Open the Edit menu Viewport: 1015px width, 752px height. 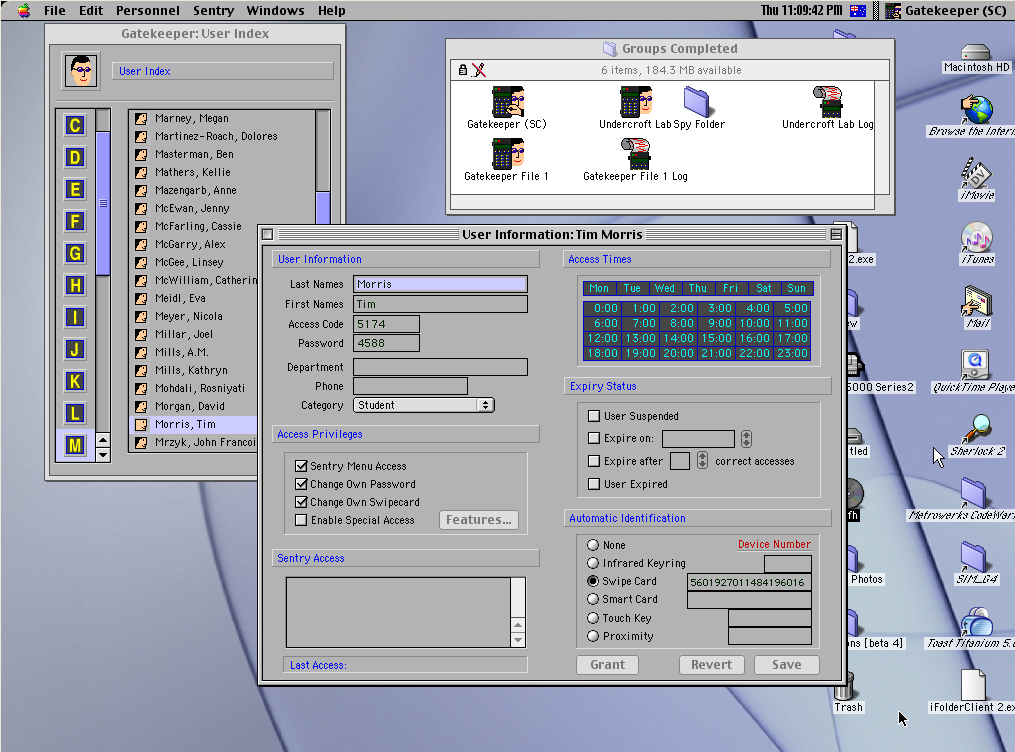(91, 10)
